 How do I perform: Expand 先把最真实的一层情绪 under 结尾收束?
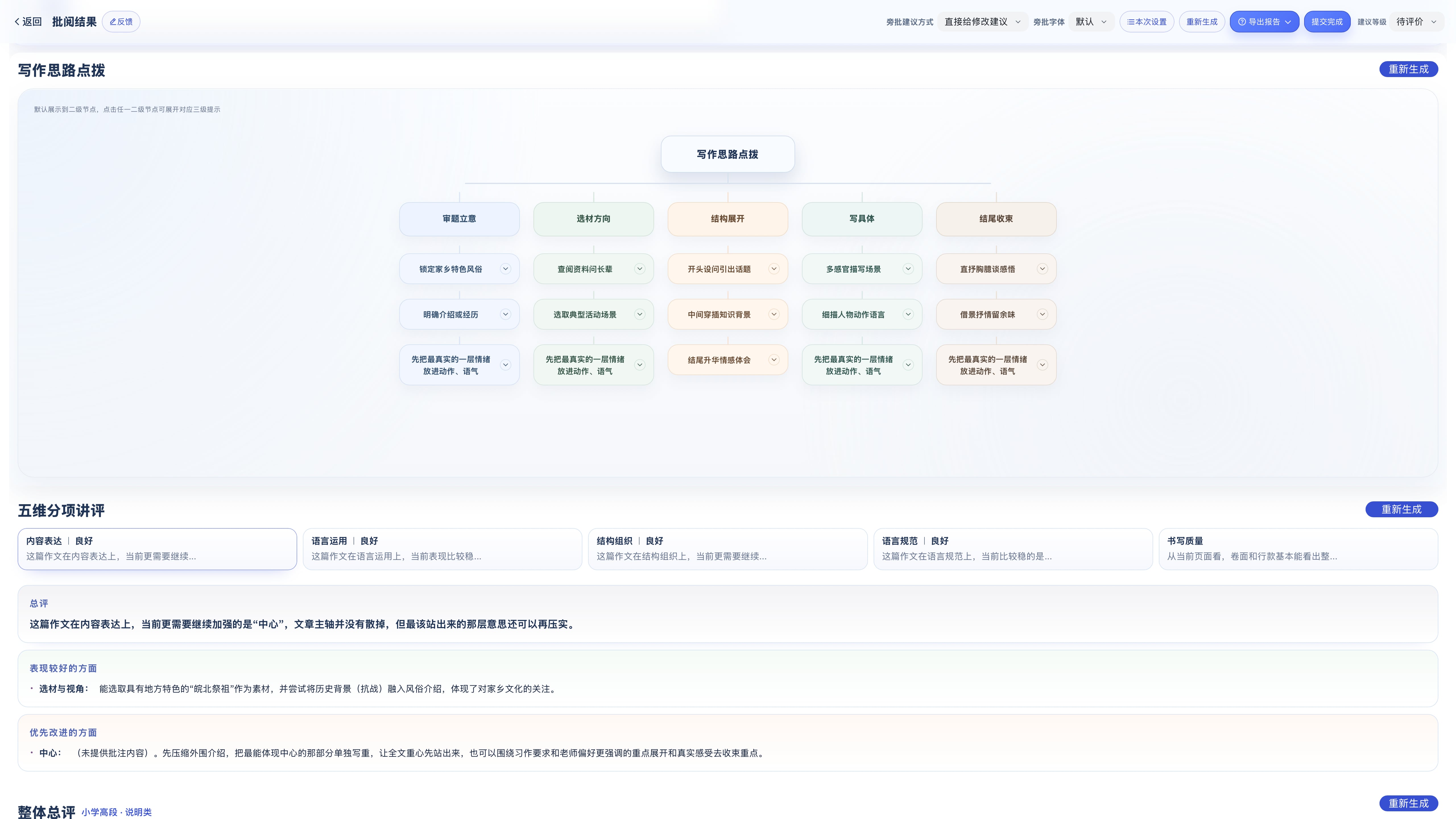click(x=1042, y=365)
